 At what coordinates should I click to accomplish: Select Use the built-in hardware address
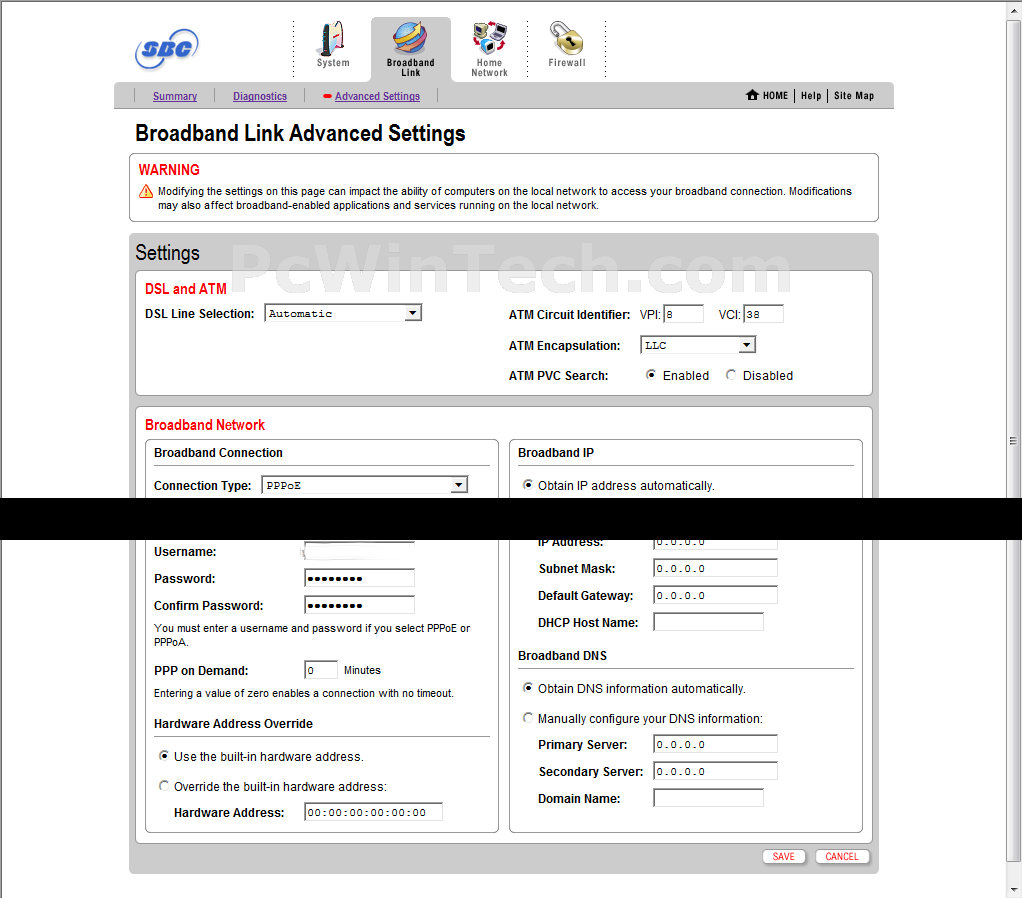click(x=164, y=756)
